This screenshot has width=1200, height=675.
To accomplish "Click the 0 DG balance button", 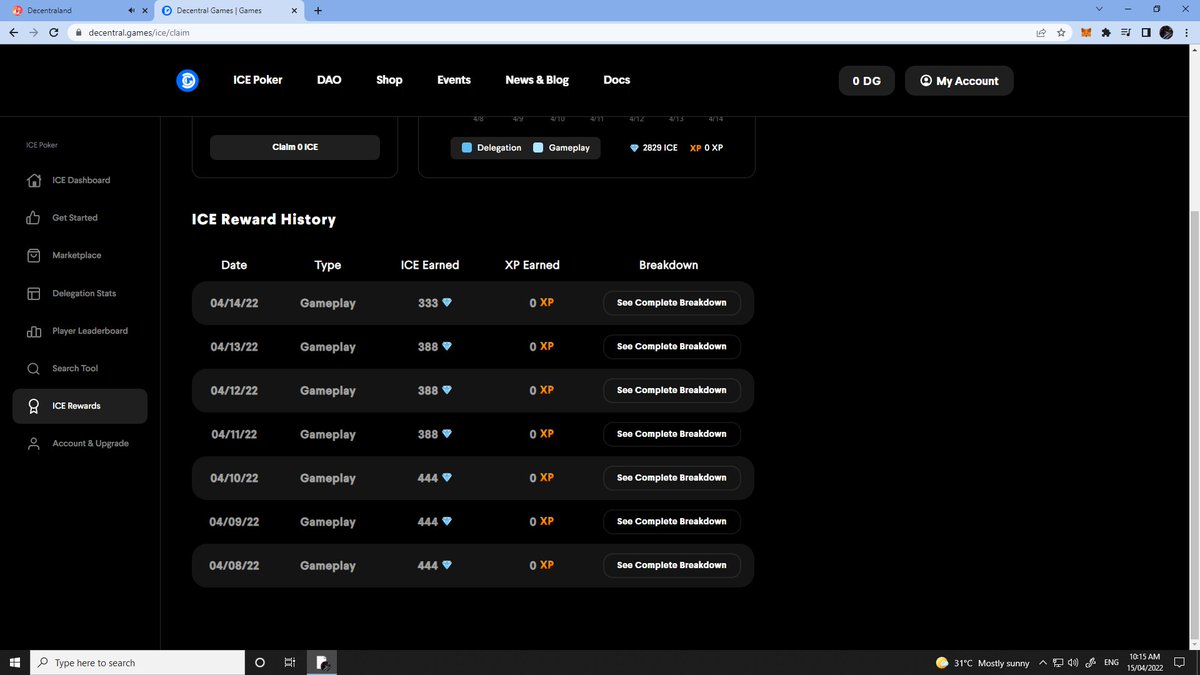I will tap(866, 81).
